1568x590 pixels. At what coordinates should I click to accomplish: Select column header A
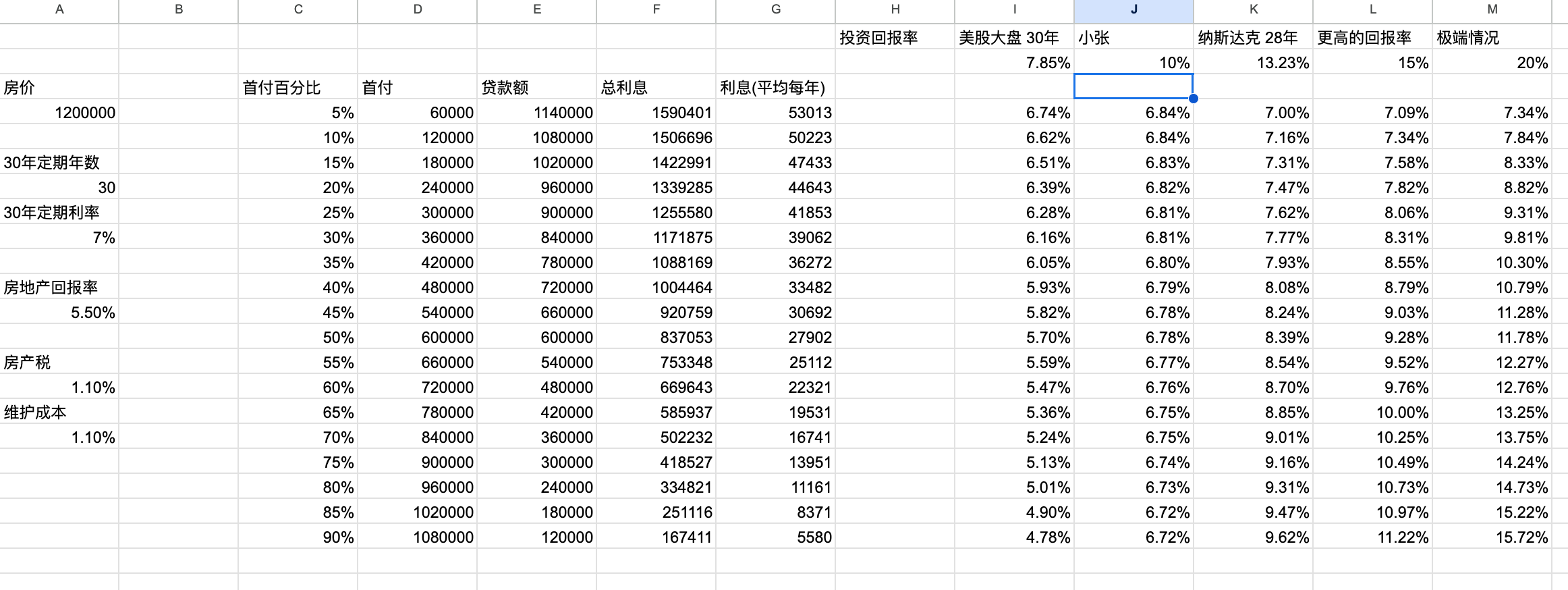click(59, 9)
